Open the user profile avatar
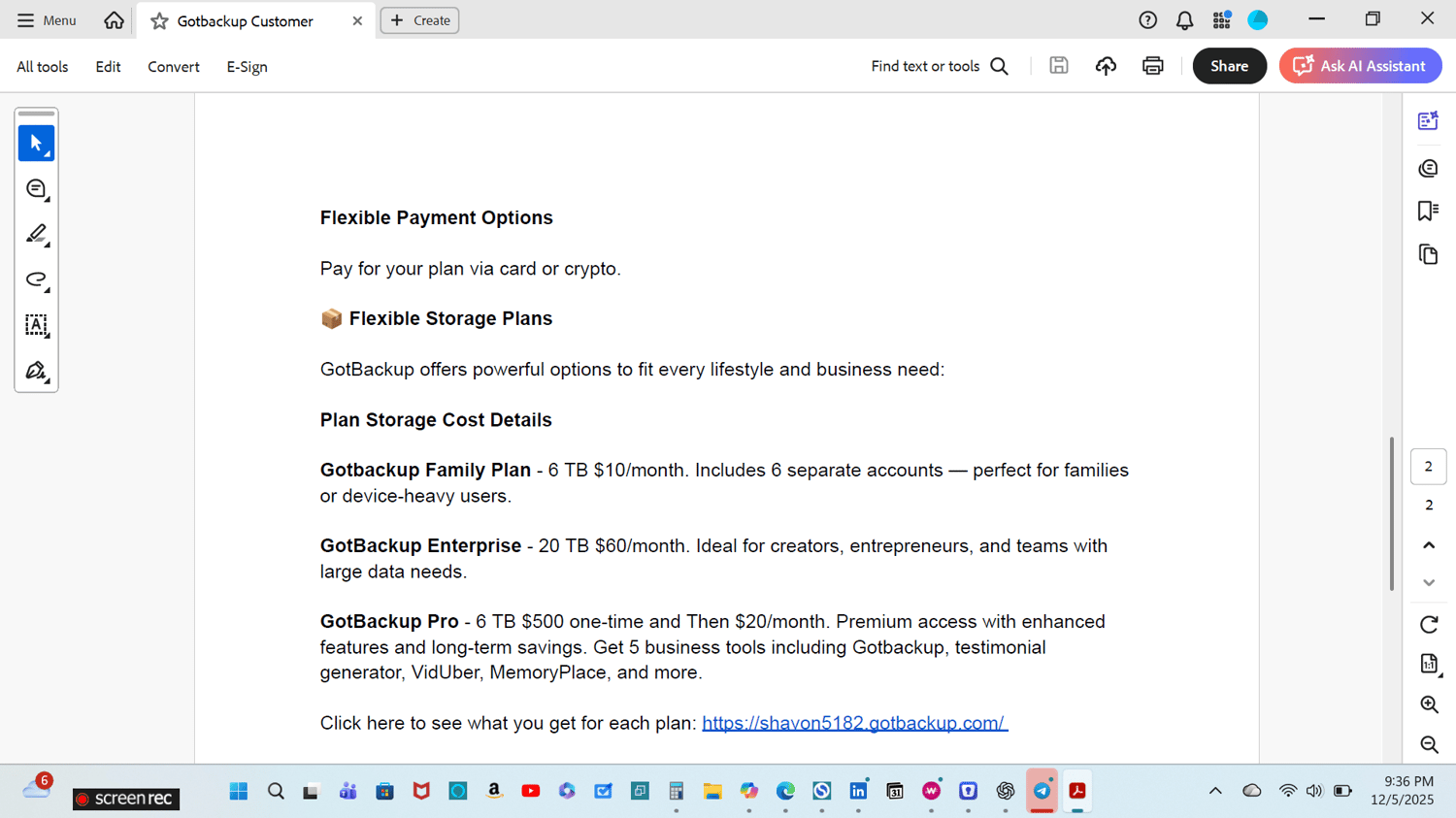Screen dimensions: 1456x818 [x=1258, y=20]
